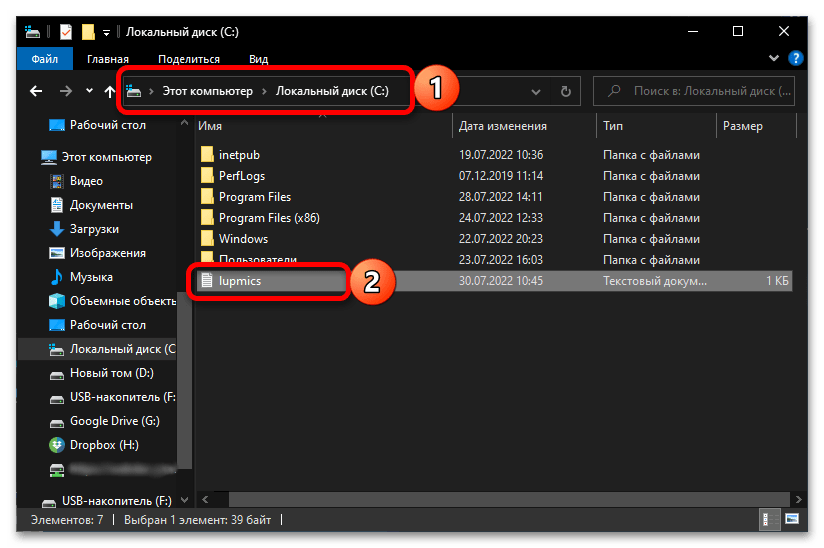This screenshot has width=824, height=548.
Task: Open Customize Quick Access Toolbar dropdown
Action: click(x=106, y=32)
